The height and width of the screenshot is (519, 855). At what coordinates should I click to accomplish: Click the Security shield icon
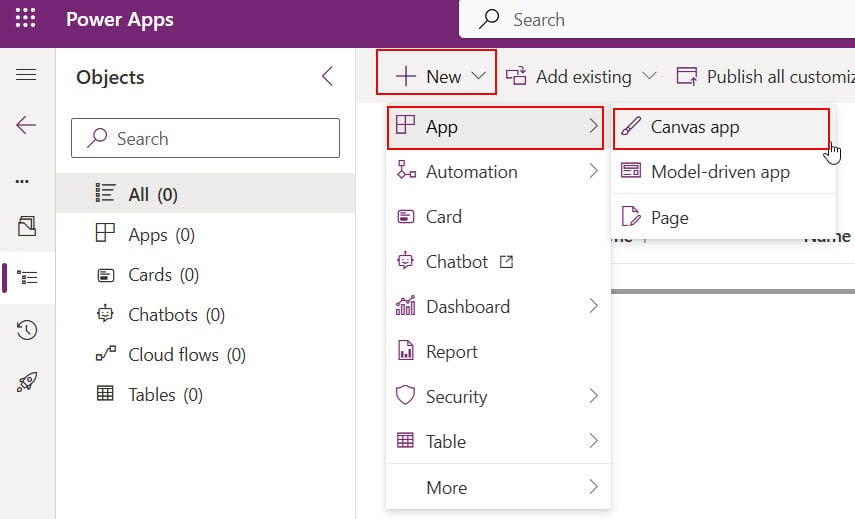click(405, 395)
